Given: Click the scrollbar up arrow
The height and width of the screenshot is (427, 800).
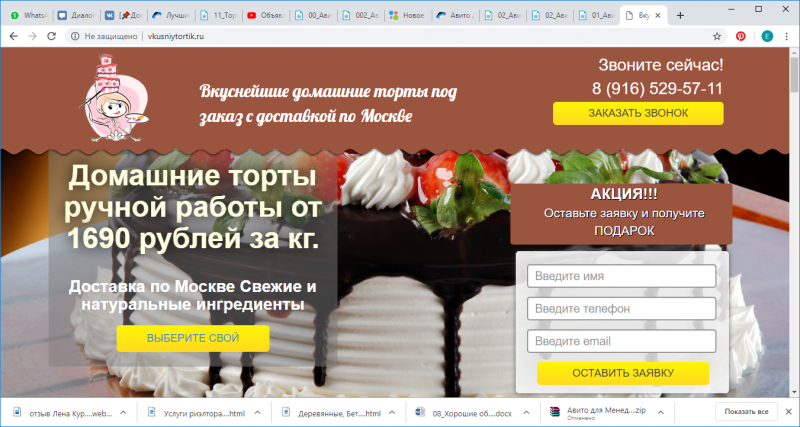Looking at the screenshot, I should point(794,52).
